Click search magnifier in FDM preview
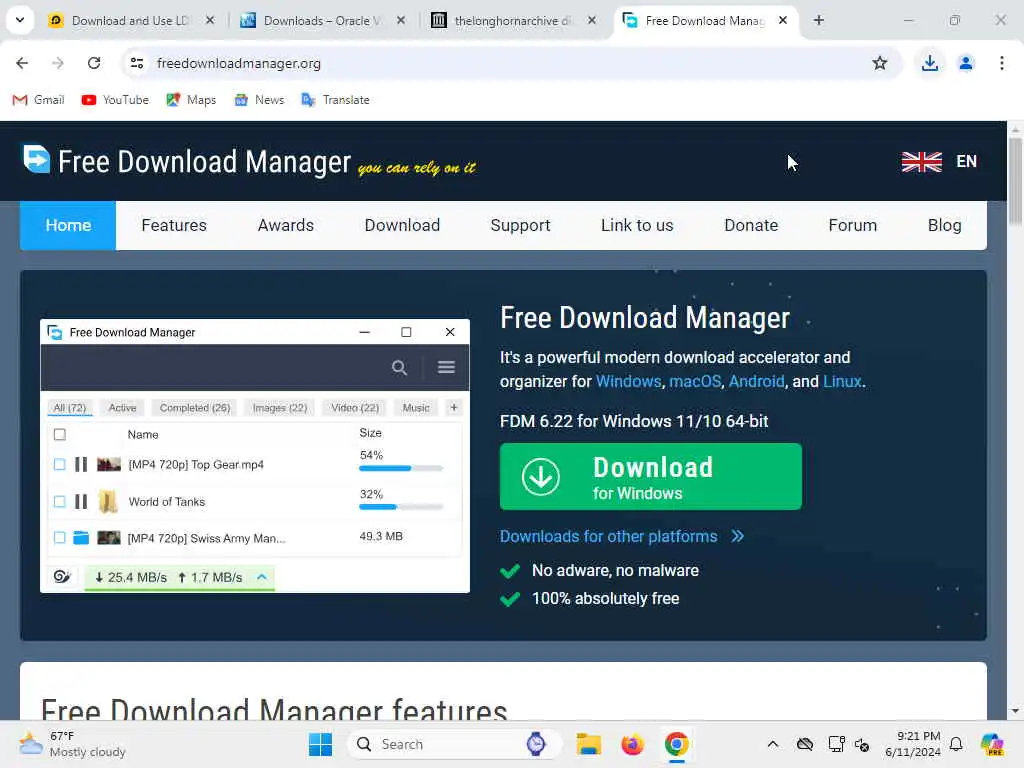This screenshot has width=1024, height=768. (399, 368)
